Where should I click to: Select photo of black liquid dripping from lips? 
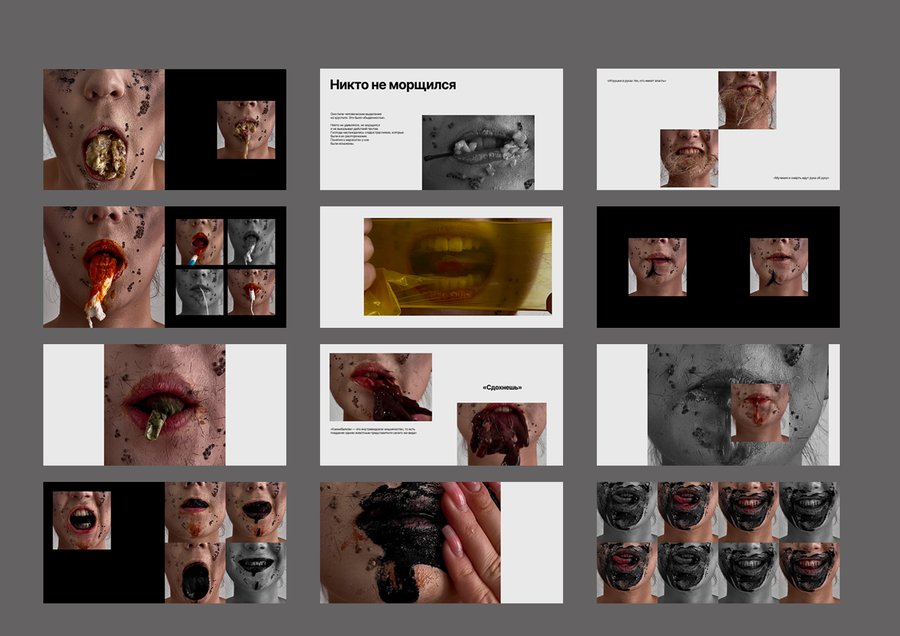tap(256, 512)
